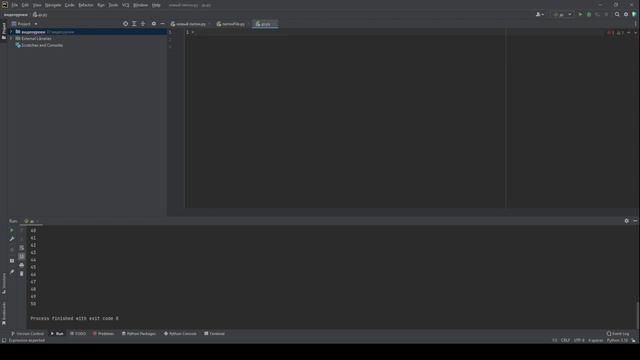Screen dimensions: 640x360
Task: Click the JetBrains shield icon at the far top right
Action: (634, 14)
